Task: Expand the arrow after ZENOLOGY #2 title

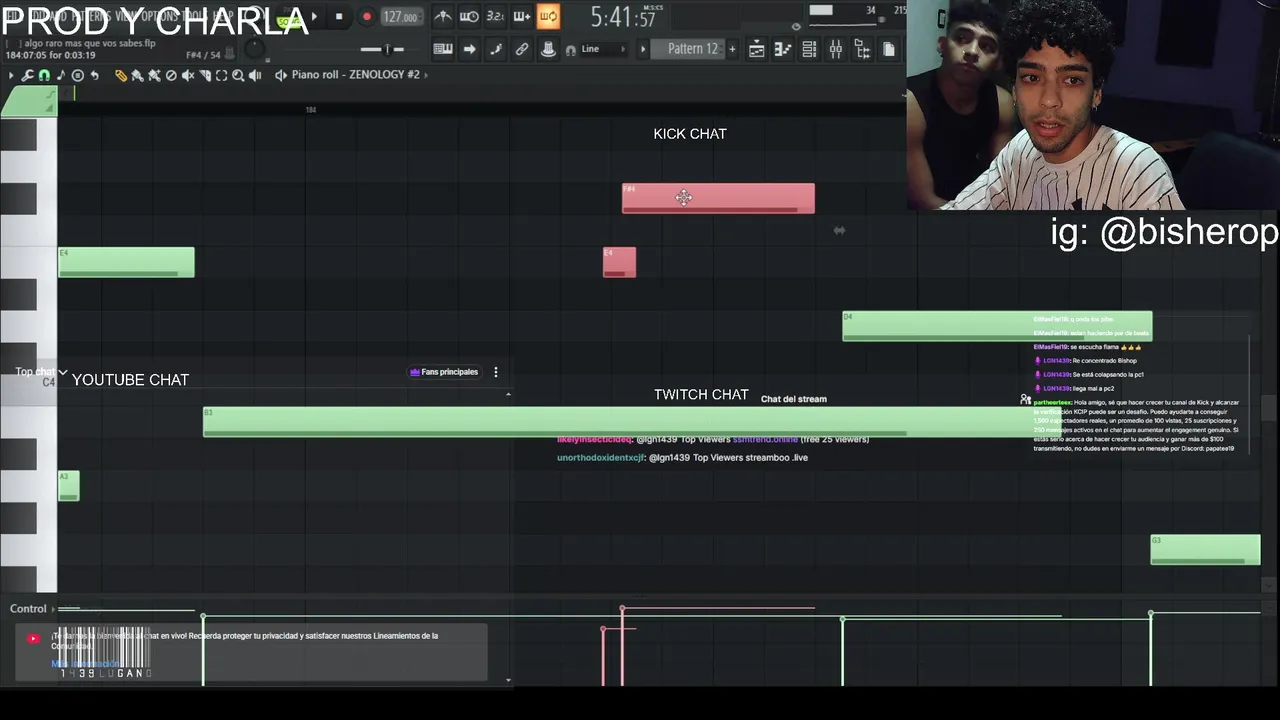Action: (x=426, y=75)
